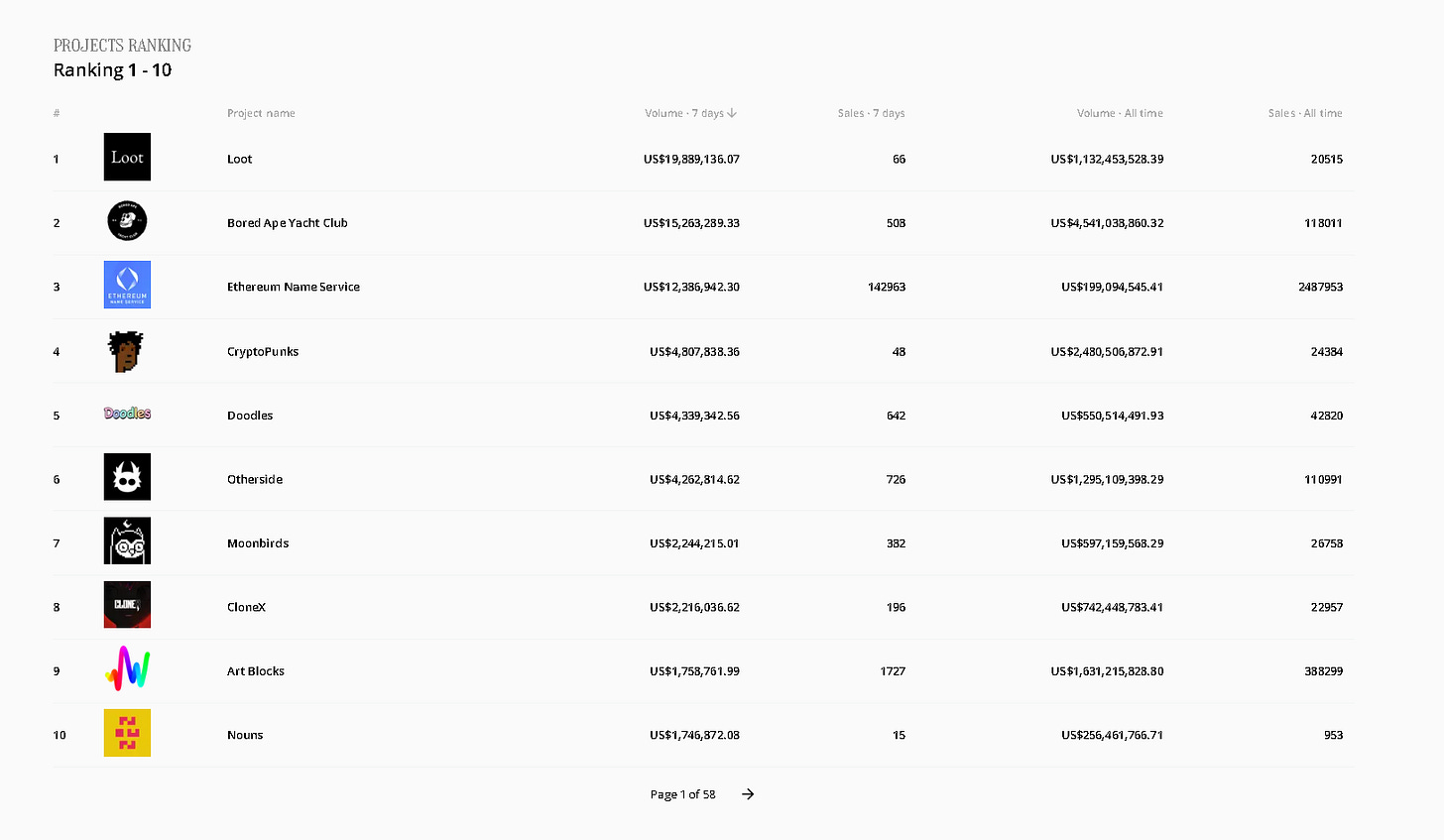Click Loot volume US$19,889,136.07
Screen dimensions: 1444x840
click(x=691, y=159)
